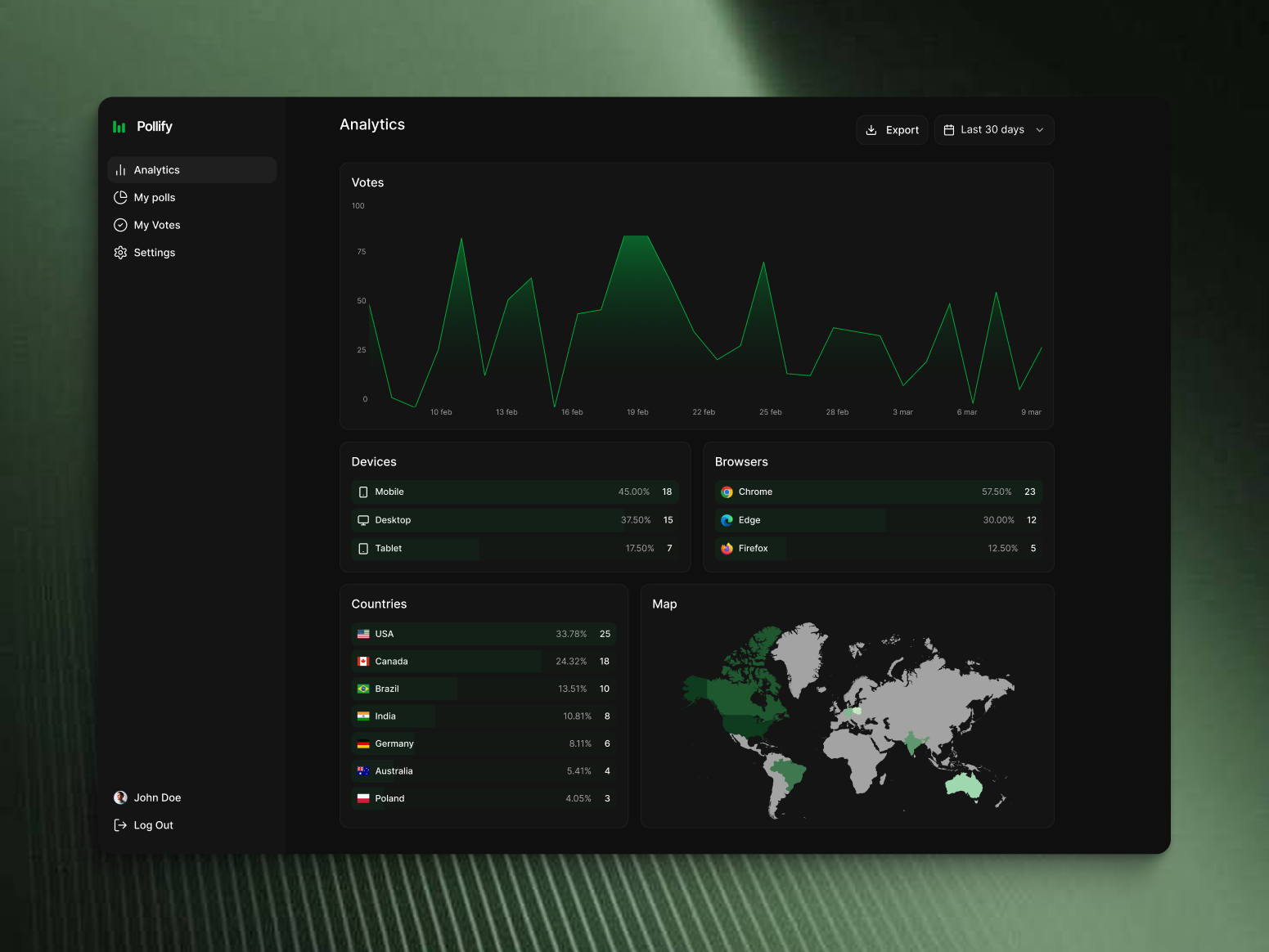Click the My polls pie chart icon
The height and width of the screenshot is (952, 1269).
tap(120, 197)
